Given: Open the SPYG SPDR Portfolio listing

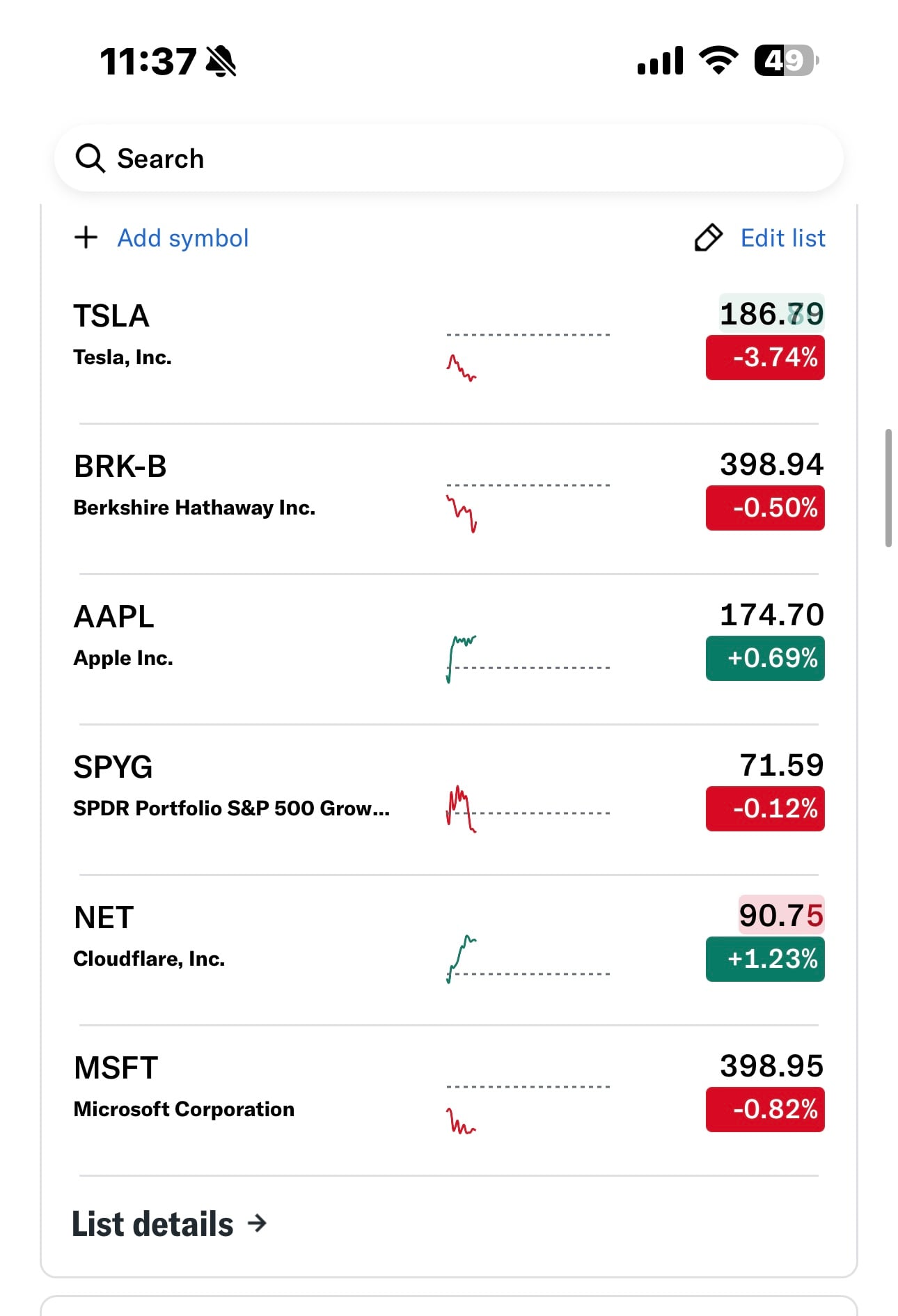Looking at the screenshot, I should pos(449,799).
